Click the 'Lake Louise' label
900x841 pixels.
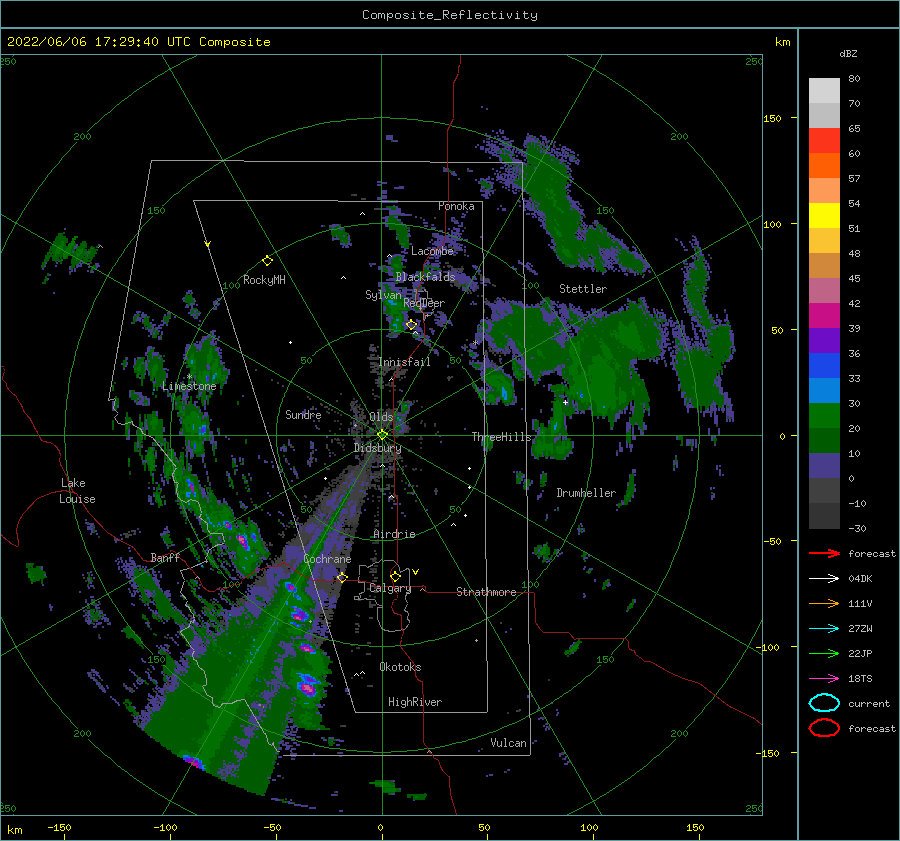pos(77,491)
